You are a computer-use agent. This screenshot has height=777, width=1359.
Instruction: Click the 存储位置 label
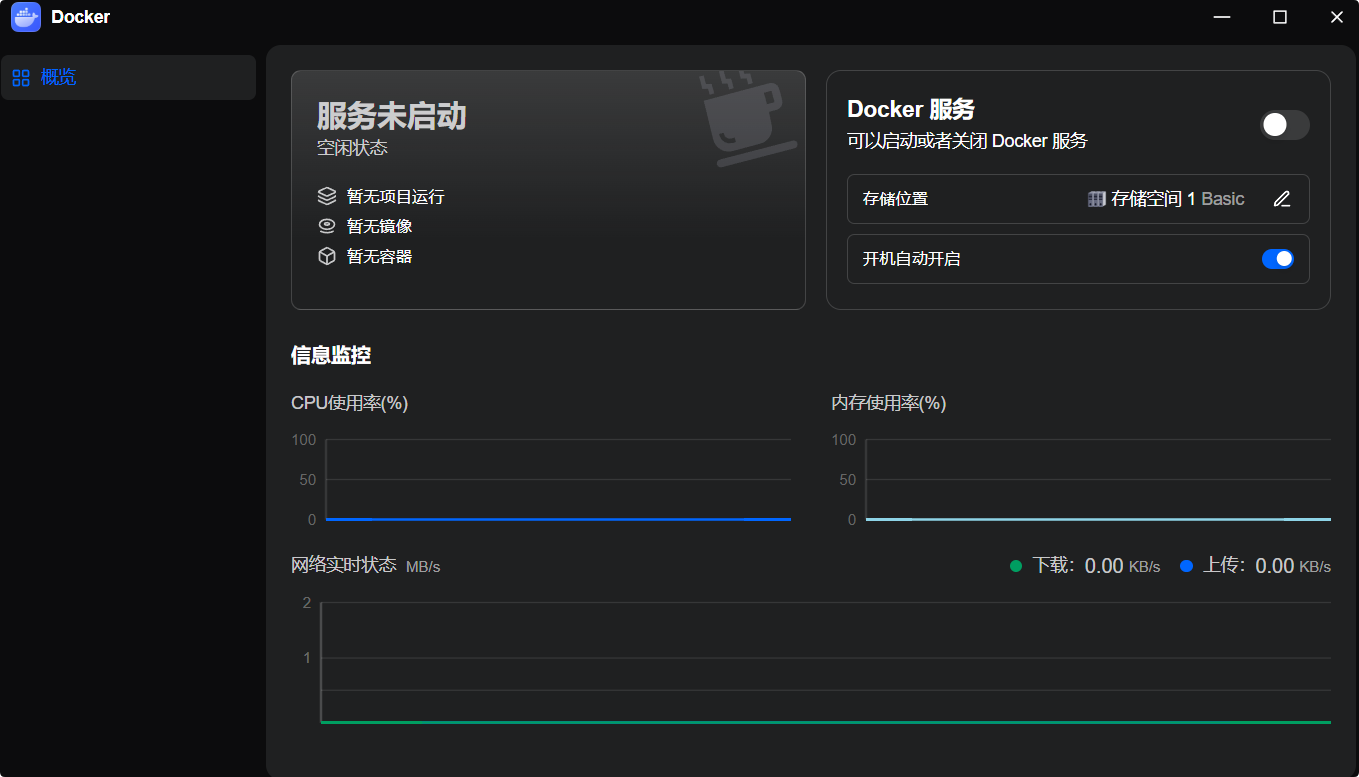tap(895, 199)
